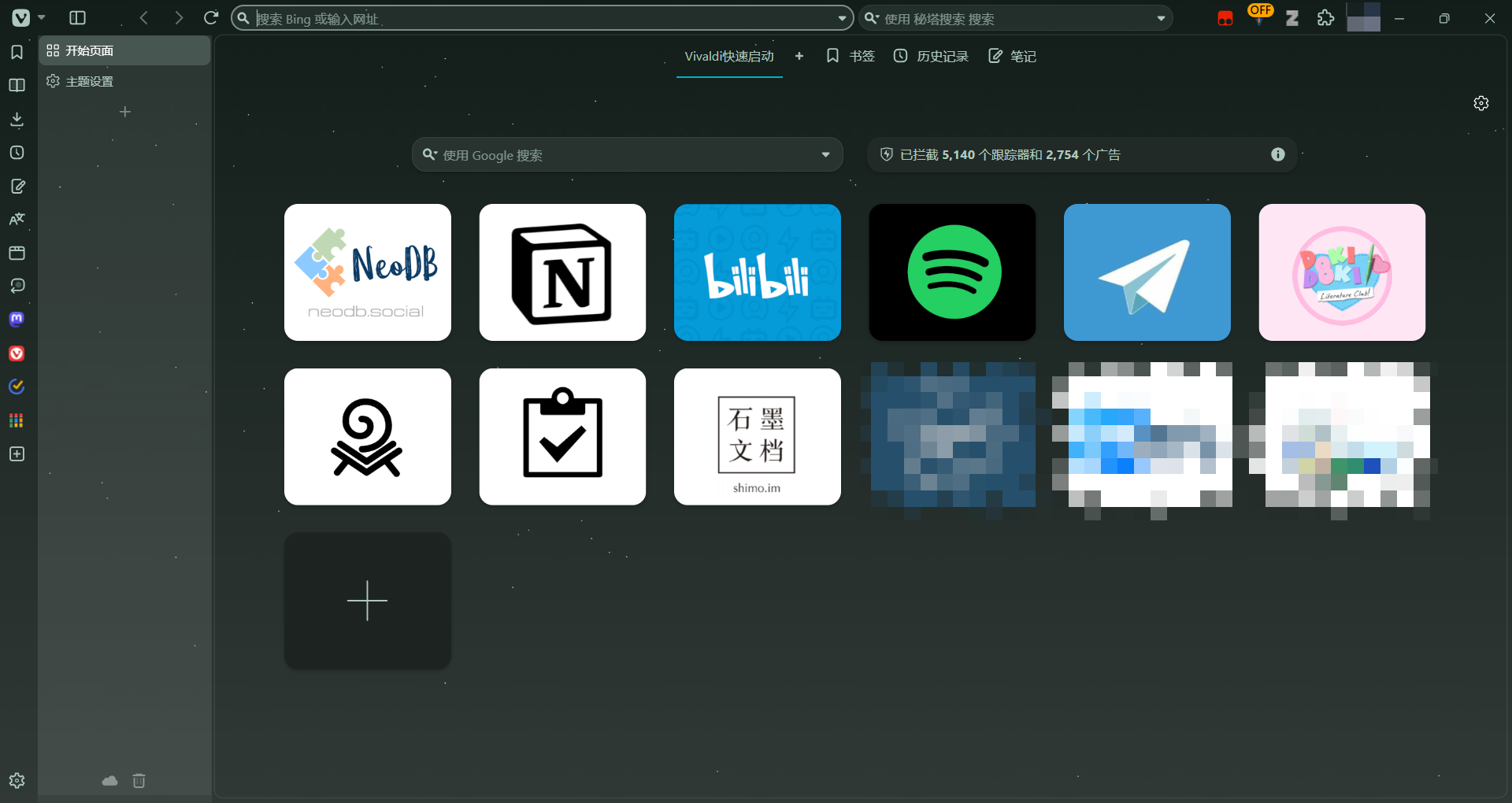Open the Notes panel

pyautogui.click(x=17, y=187)
